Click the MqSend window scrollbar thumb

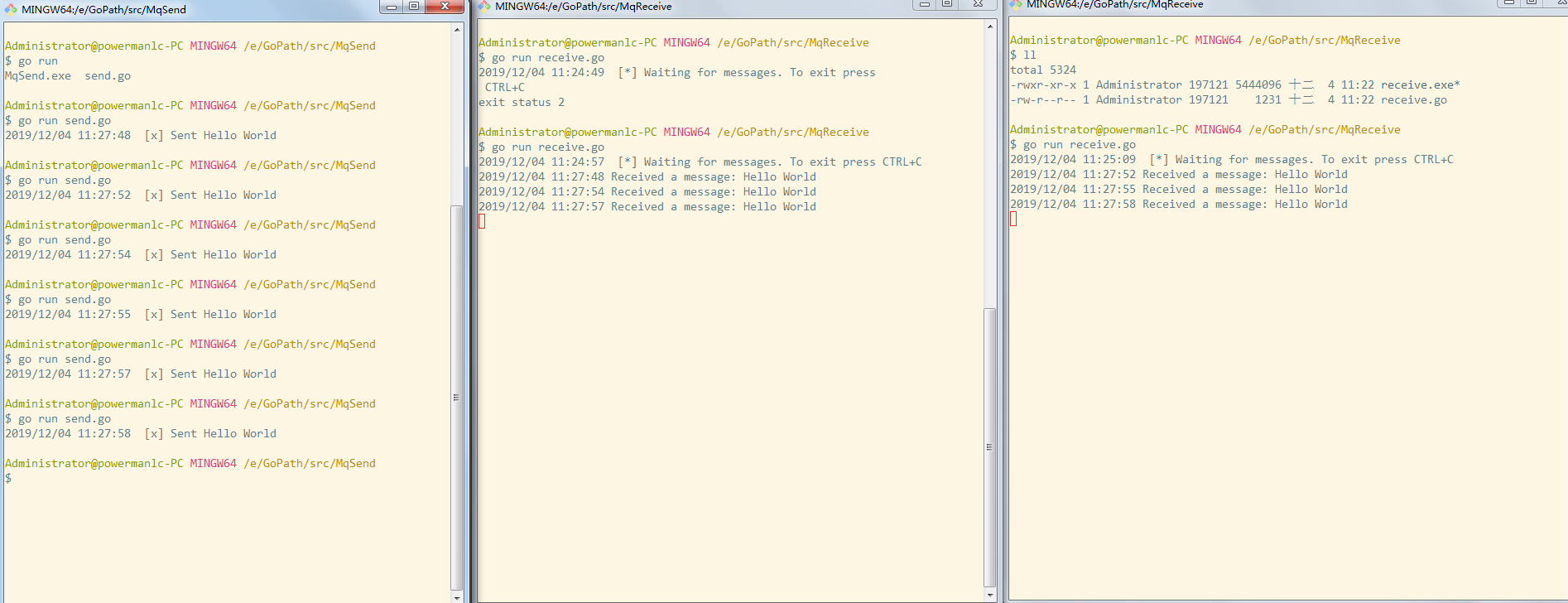[x=457, y=398]
